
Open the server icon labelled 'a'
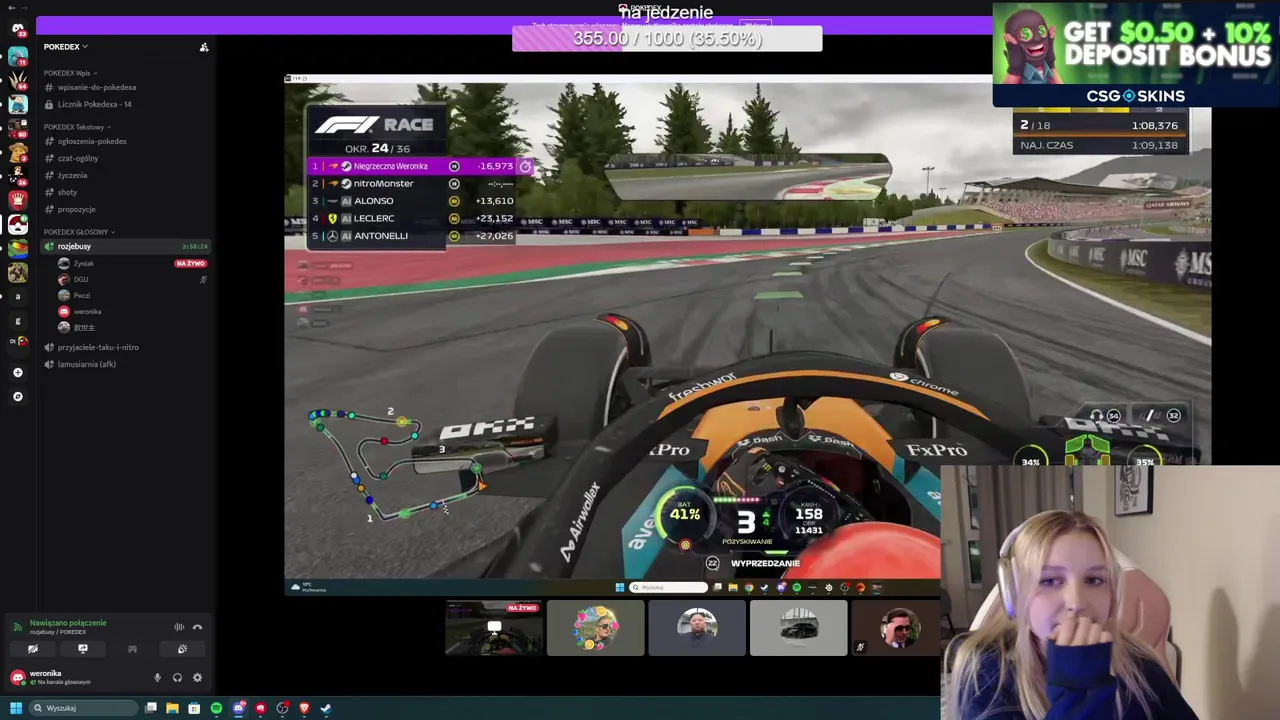pyautogui.click(x=17, y=296)
